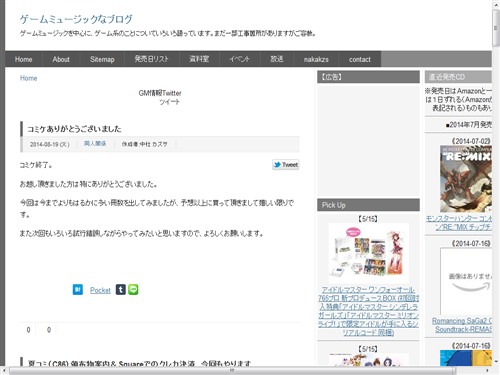The width and height of the screenshot is (500, 375).
Task: Click the ツイート link under GM情報Twitter
Action: tap(169, 102)
